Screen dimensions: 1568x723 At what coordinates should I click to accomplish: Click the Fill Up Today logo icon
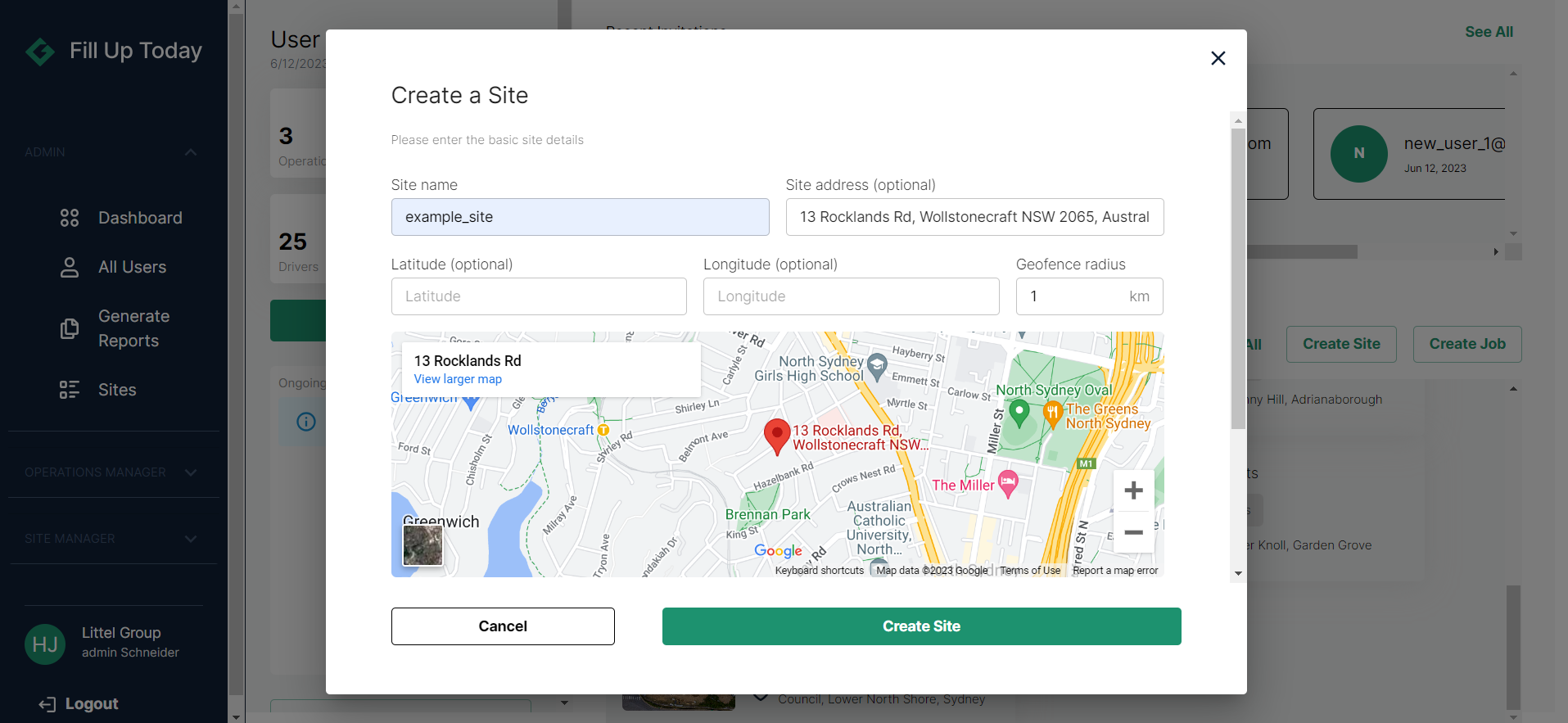(x=40, y=52)
